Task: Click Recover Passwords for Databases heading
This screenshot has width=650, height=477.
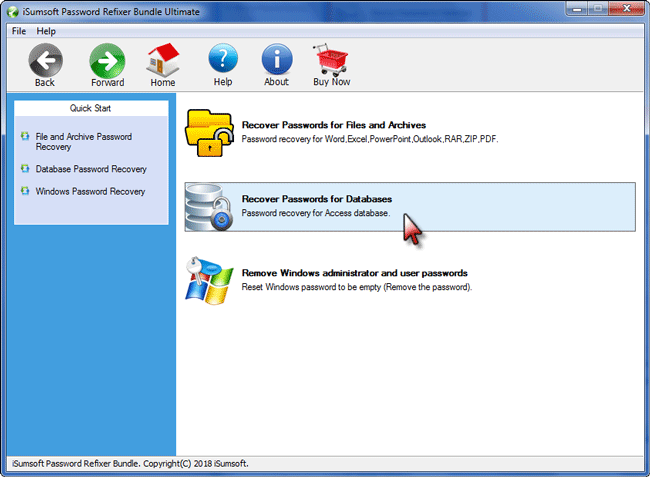Action: 316,199
